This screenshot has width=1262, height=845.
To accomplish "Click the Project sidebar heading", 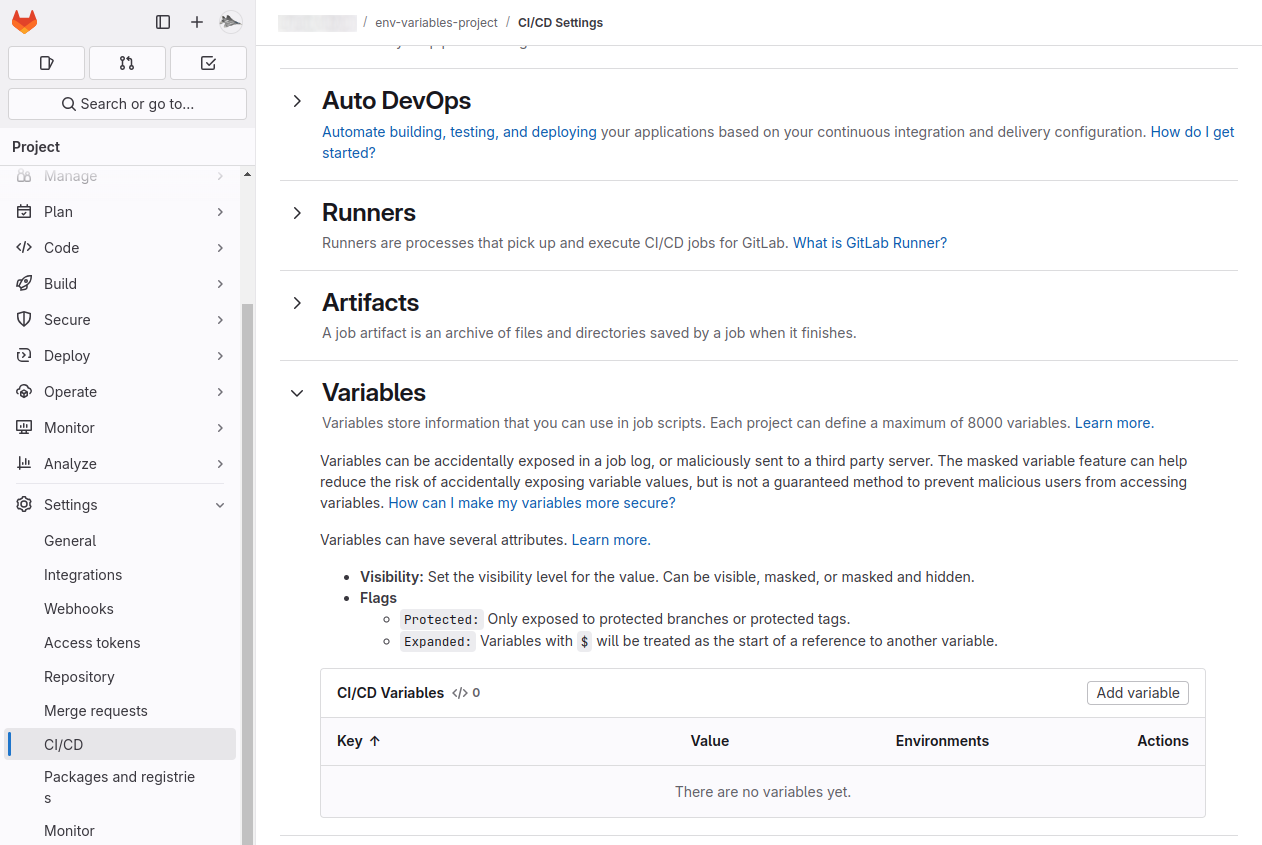I will point(36,147).
